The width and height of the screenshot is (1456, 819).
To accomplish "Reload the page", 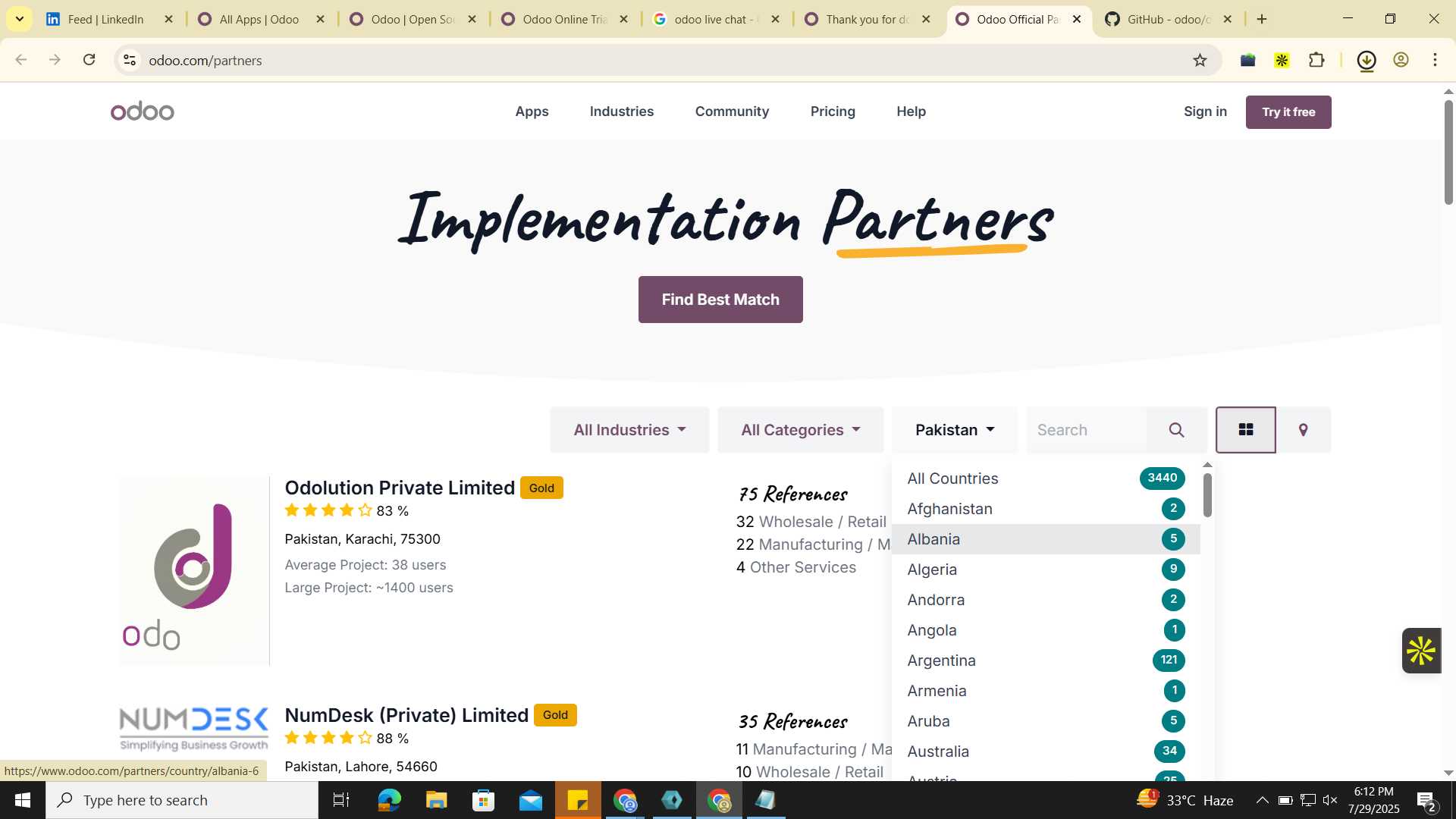I will coord(89,60).
